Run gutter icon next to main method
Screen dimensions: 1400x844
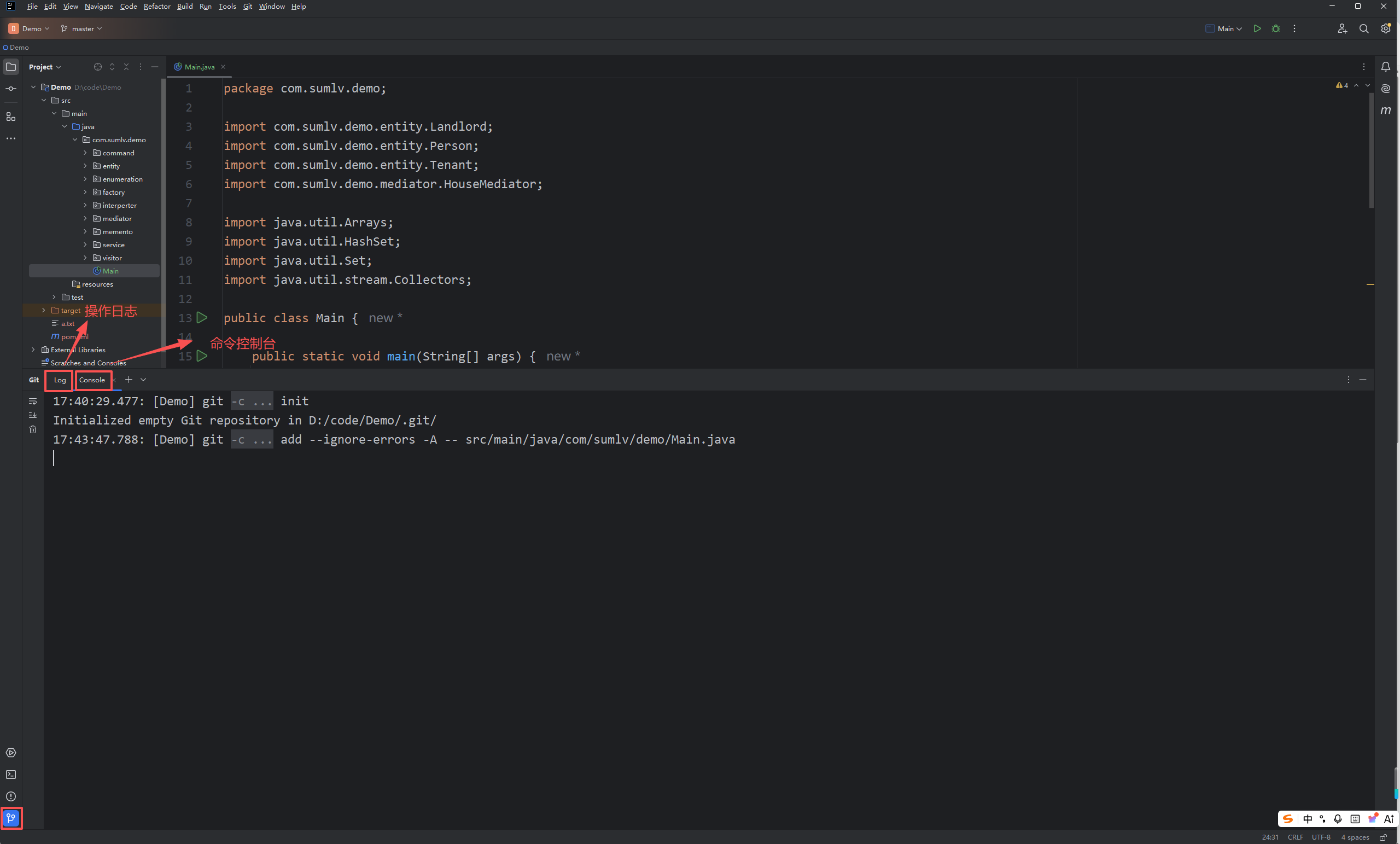[202, 356]
